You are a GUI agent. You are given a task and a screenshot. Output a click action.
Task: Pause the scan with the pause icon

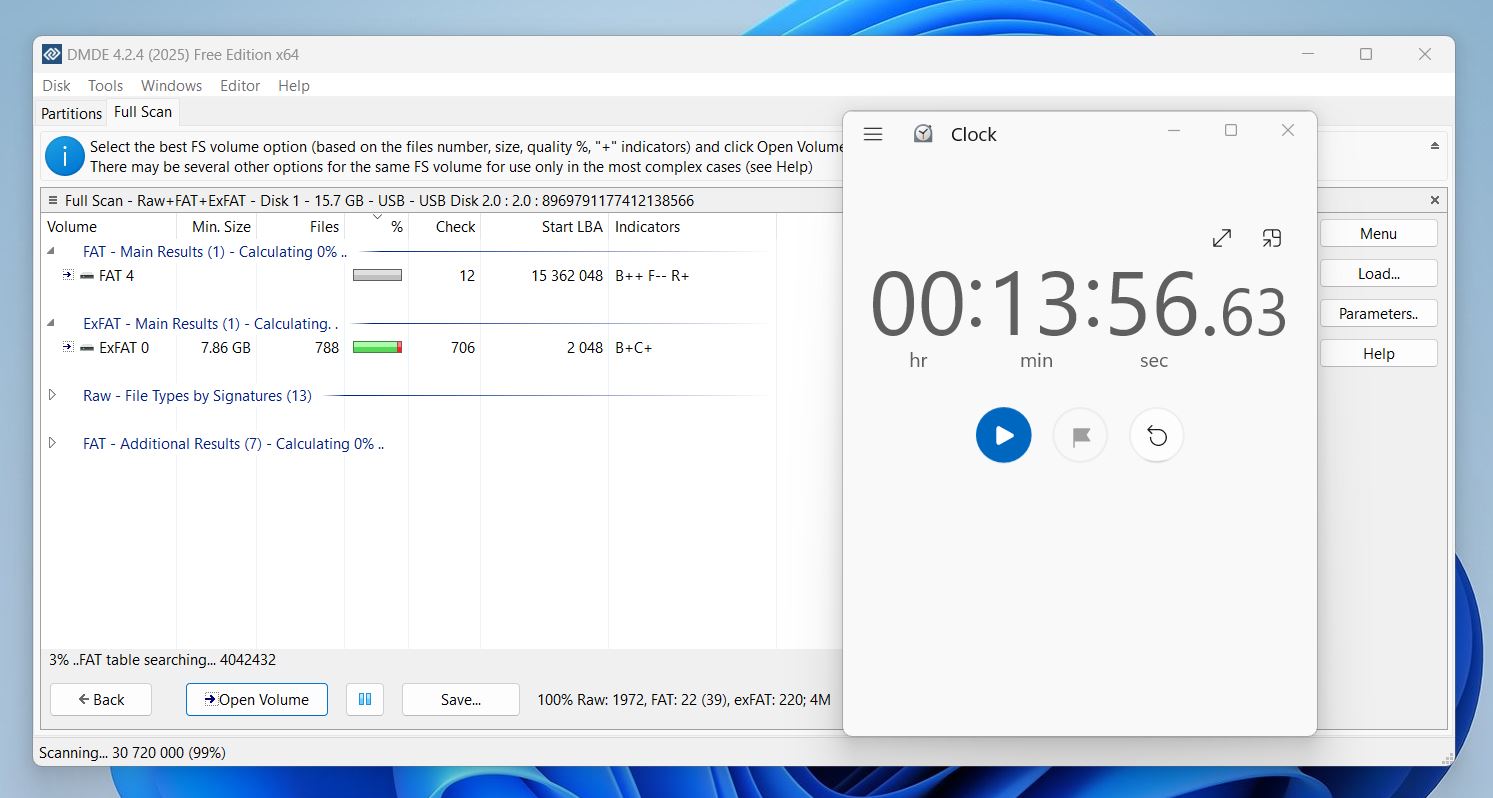365,699
